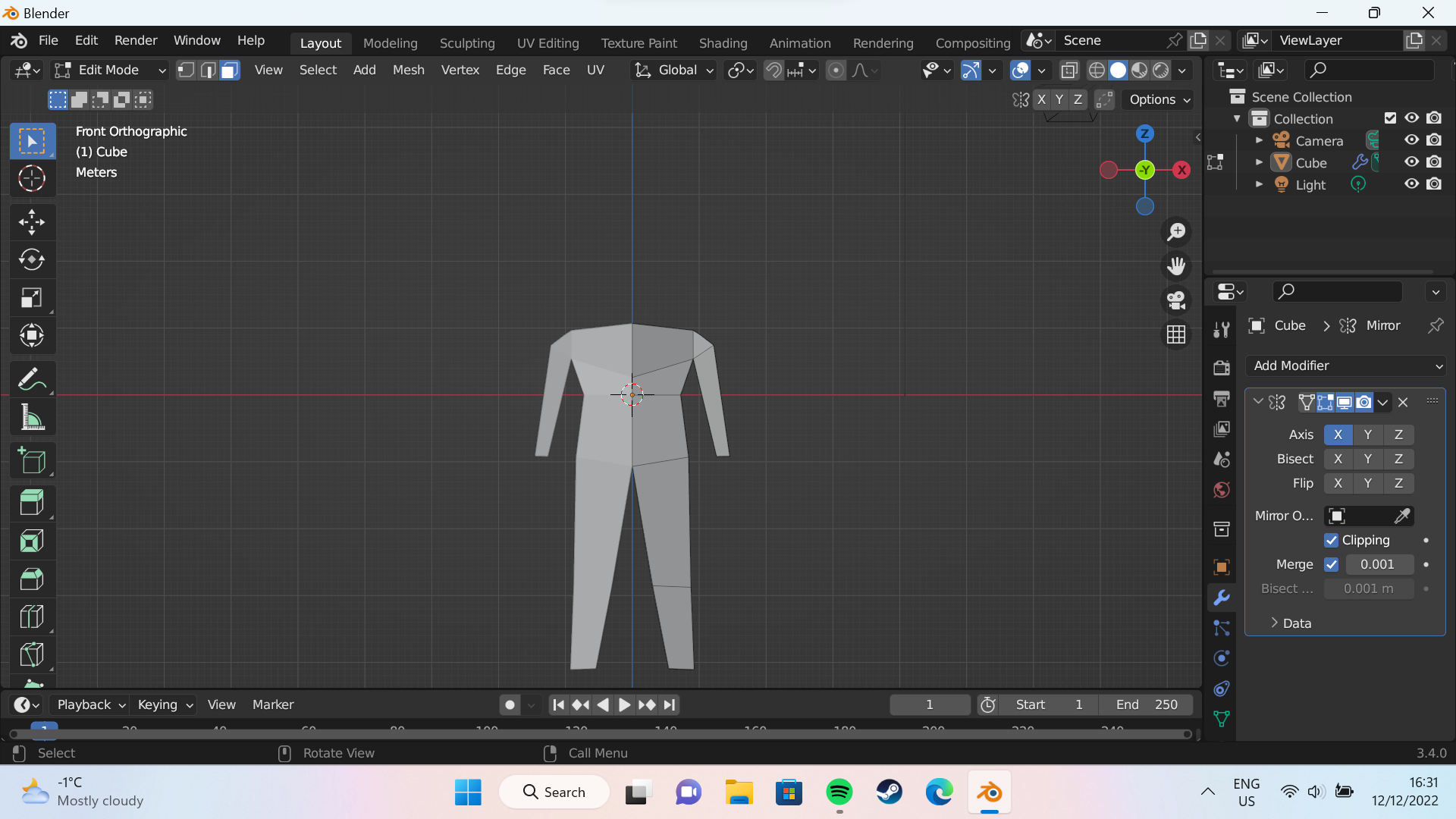
Task: Toggle the camera view icon
Action: point(1176,300)
